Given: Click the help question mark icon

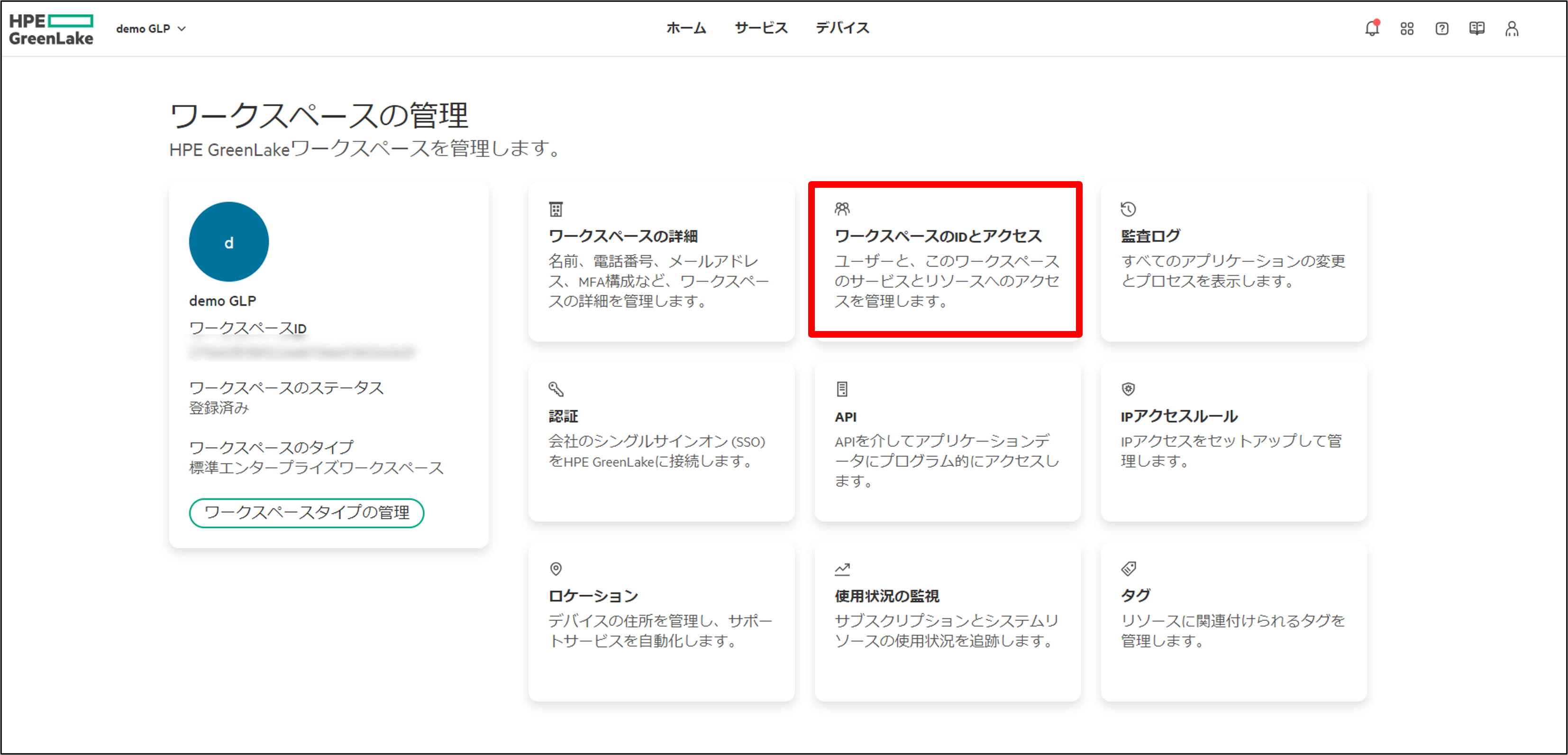Looking at the screenshot, I should (1441, 28).
